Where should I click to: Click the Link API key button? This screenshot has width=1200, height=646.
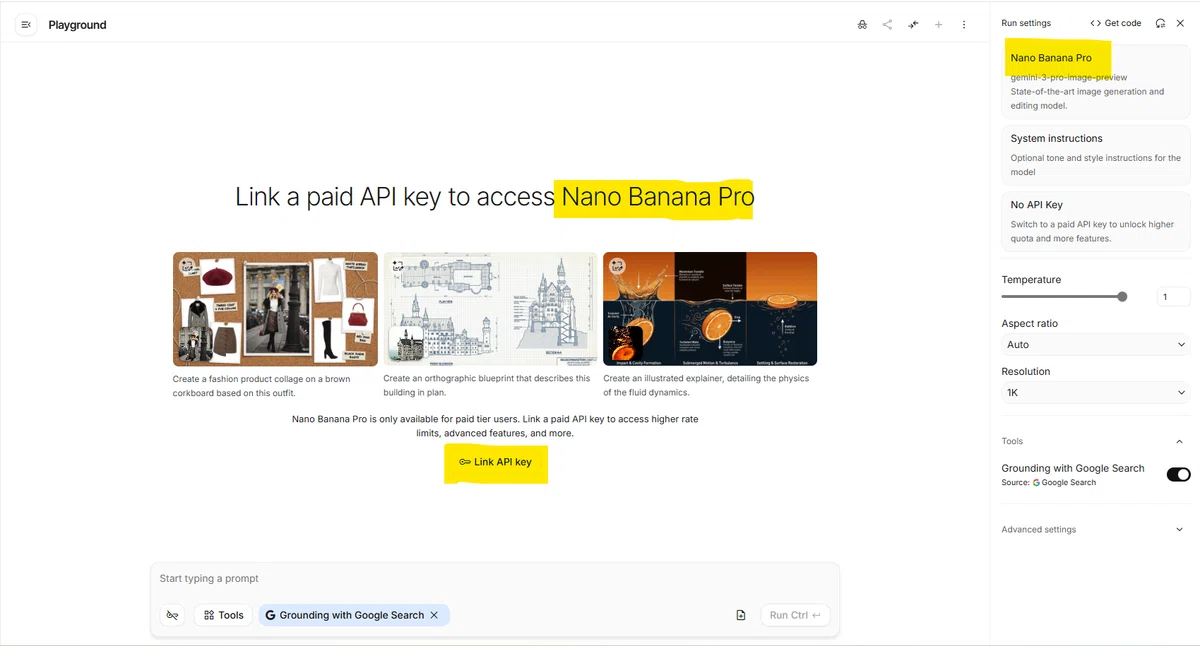[496, 462]
